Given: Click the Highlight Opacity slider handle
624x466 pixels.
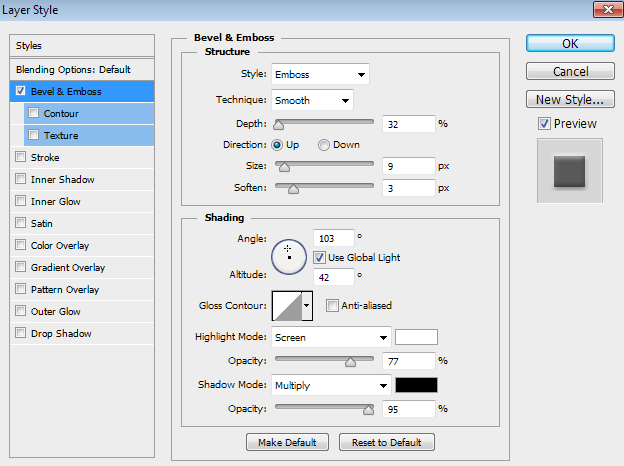Looking at the screenshot, I should click(350, 362).
